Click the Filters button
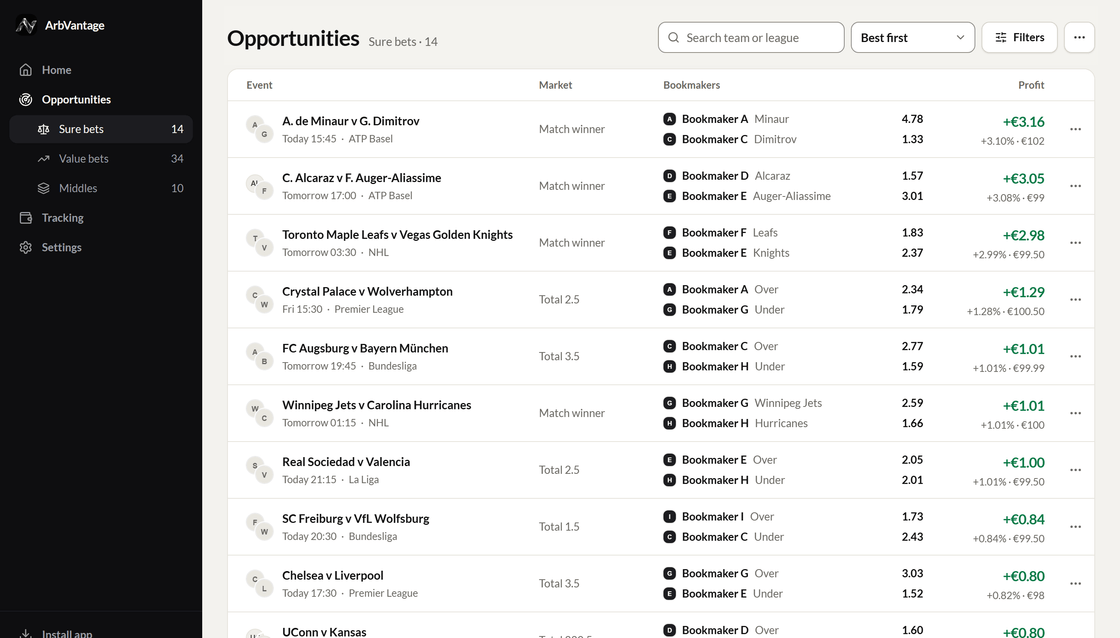 coord(1020,37)
